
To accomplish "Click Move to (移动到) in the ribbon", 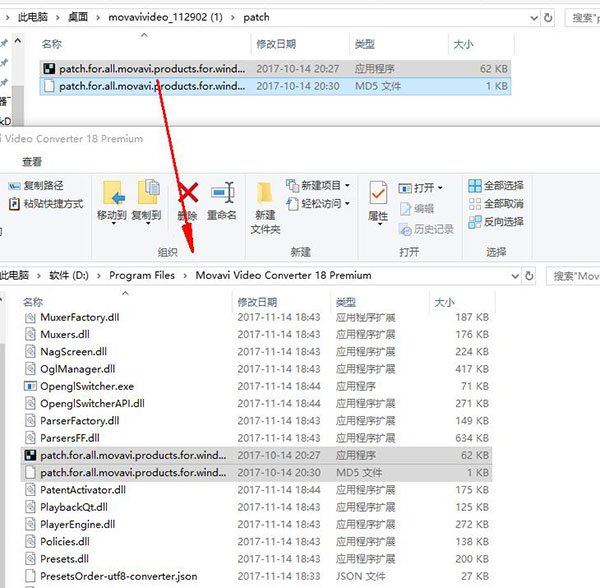I will pyautogui.click(x=112, y=202).
